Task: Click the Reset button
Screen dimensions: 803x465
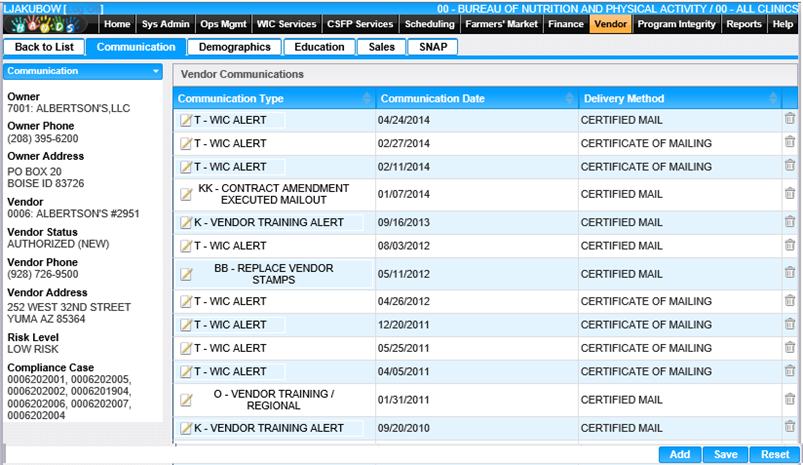Action: [x=775, y=454]
